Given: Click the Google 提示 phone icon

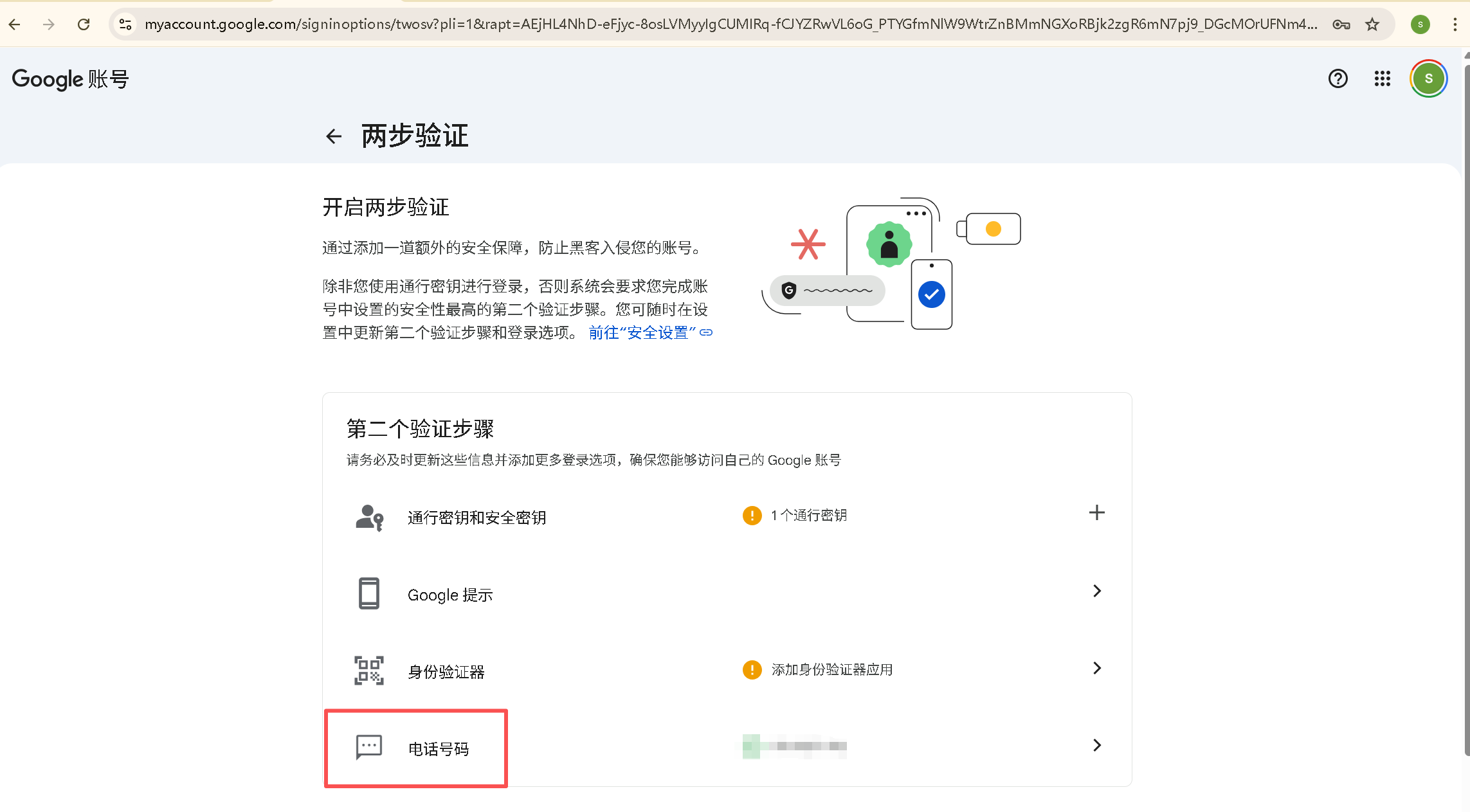Looking at the screenshot, I should (368, 593).
